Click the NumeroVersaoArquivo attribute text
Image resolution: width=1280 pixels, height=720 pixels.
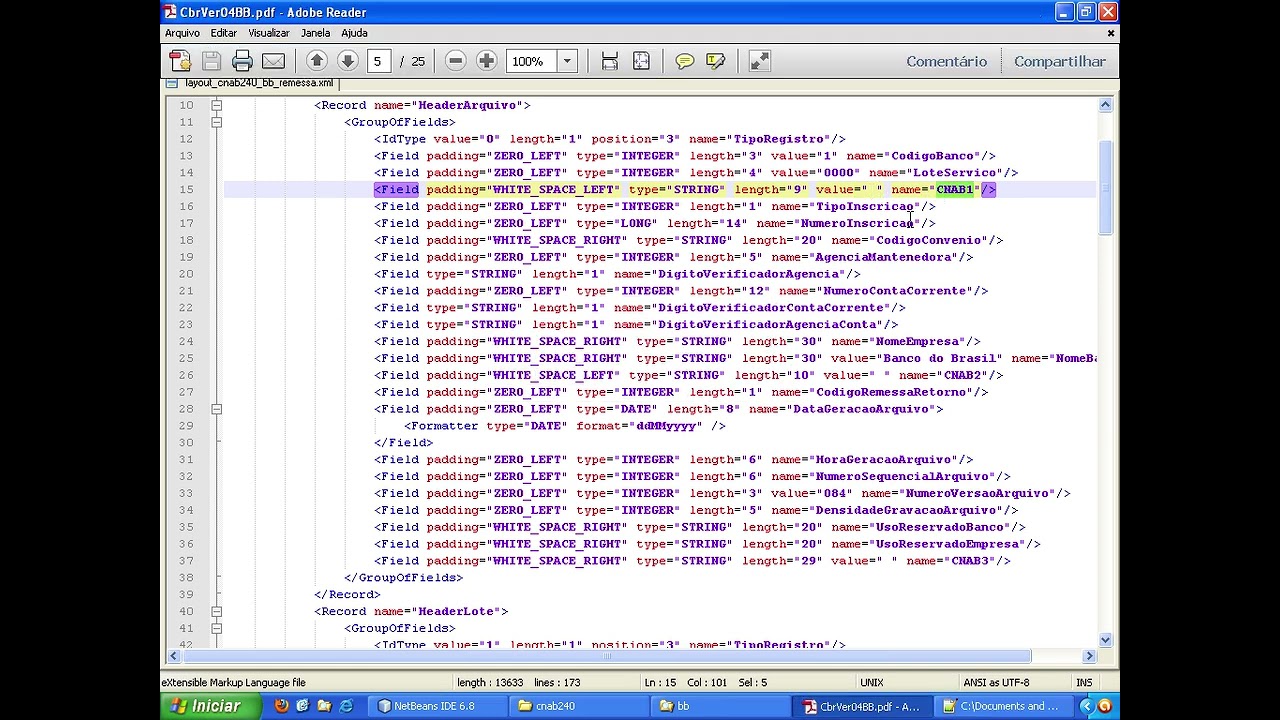tap(977, 493)
